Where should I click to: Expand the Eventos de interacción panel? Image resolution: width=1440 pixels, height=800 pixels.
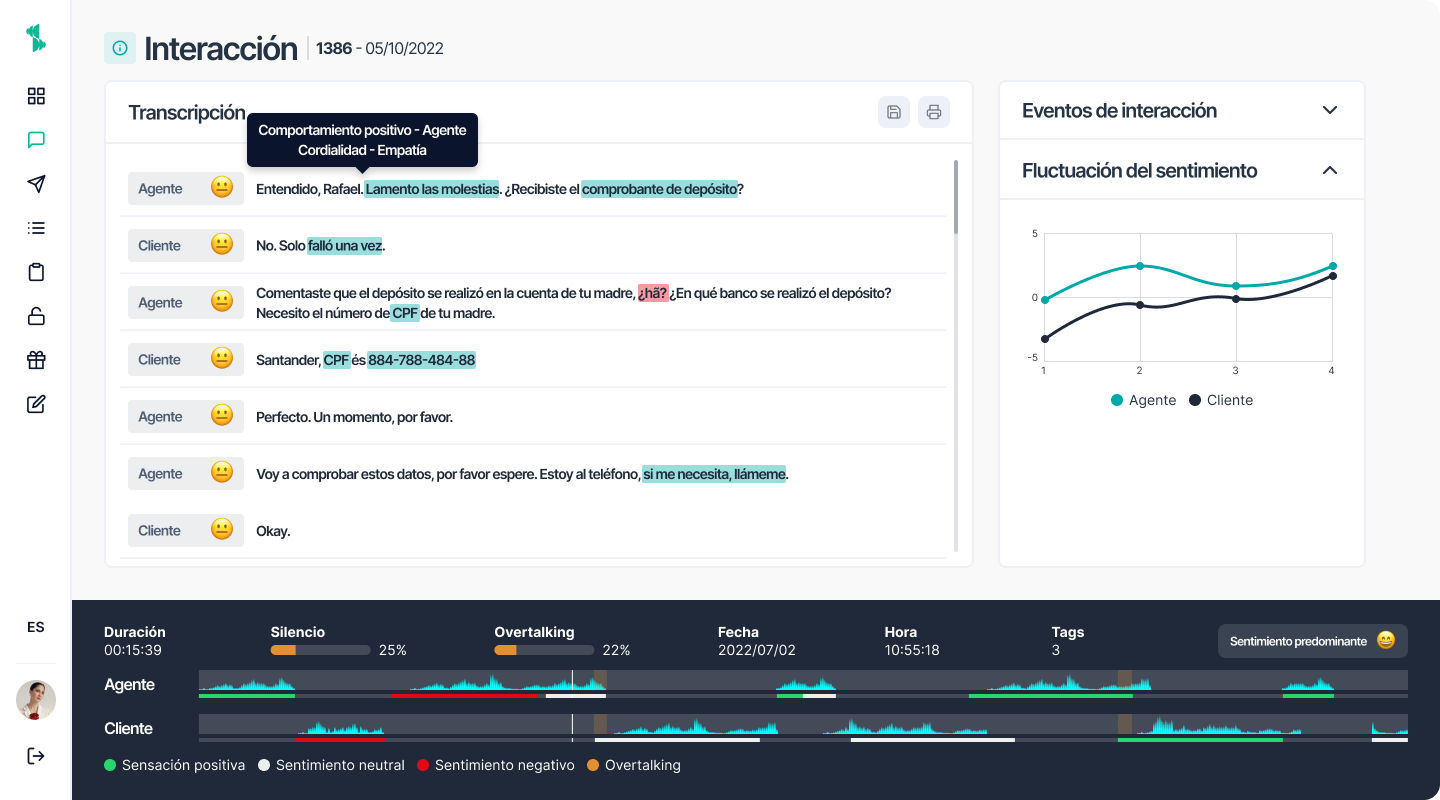coord(1329,110)
